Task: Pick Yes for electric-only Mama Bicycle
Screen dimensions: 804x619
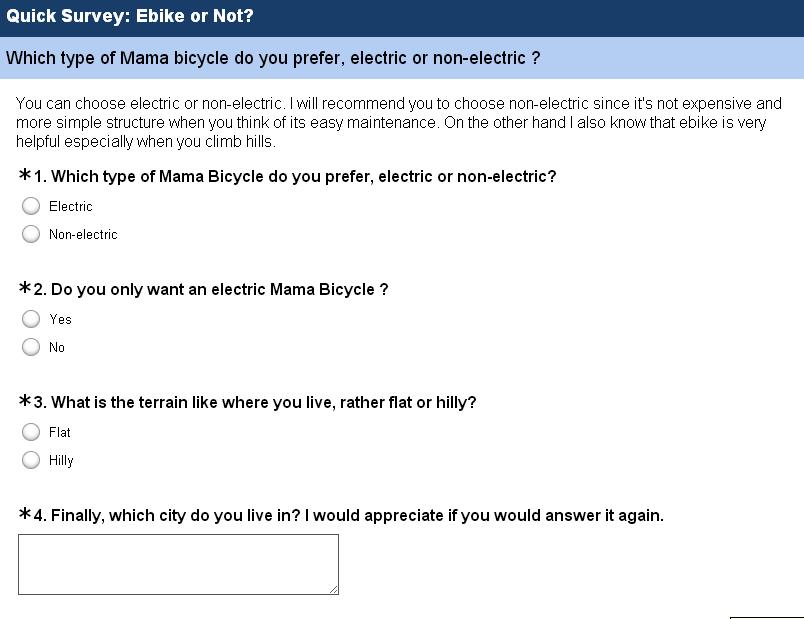Action: (x=31, y=319)
